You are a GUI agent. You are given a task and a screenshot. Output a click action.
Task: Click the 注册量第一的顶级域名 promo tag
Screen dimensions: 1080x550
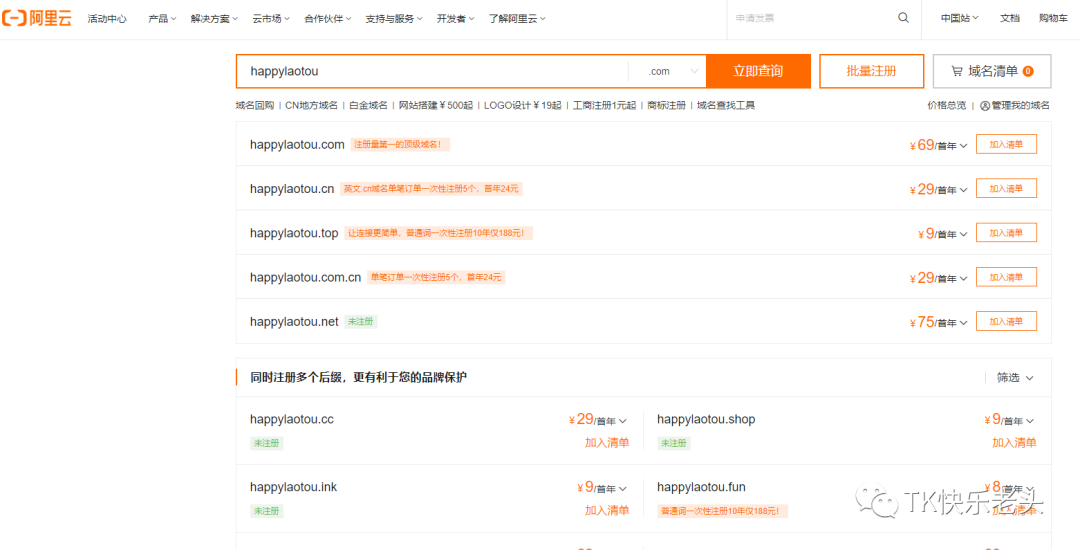click(400, 145)
